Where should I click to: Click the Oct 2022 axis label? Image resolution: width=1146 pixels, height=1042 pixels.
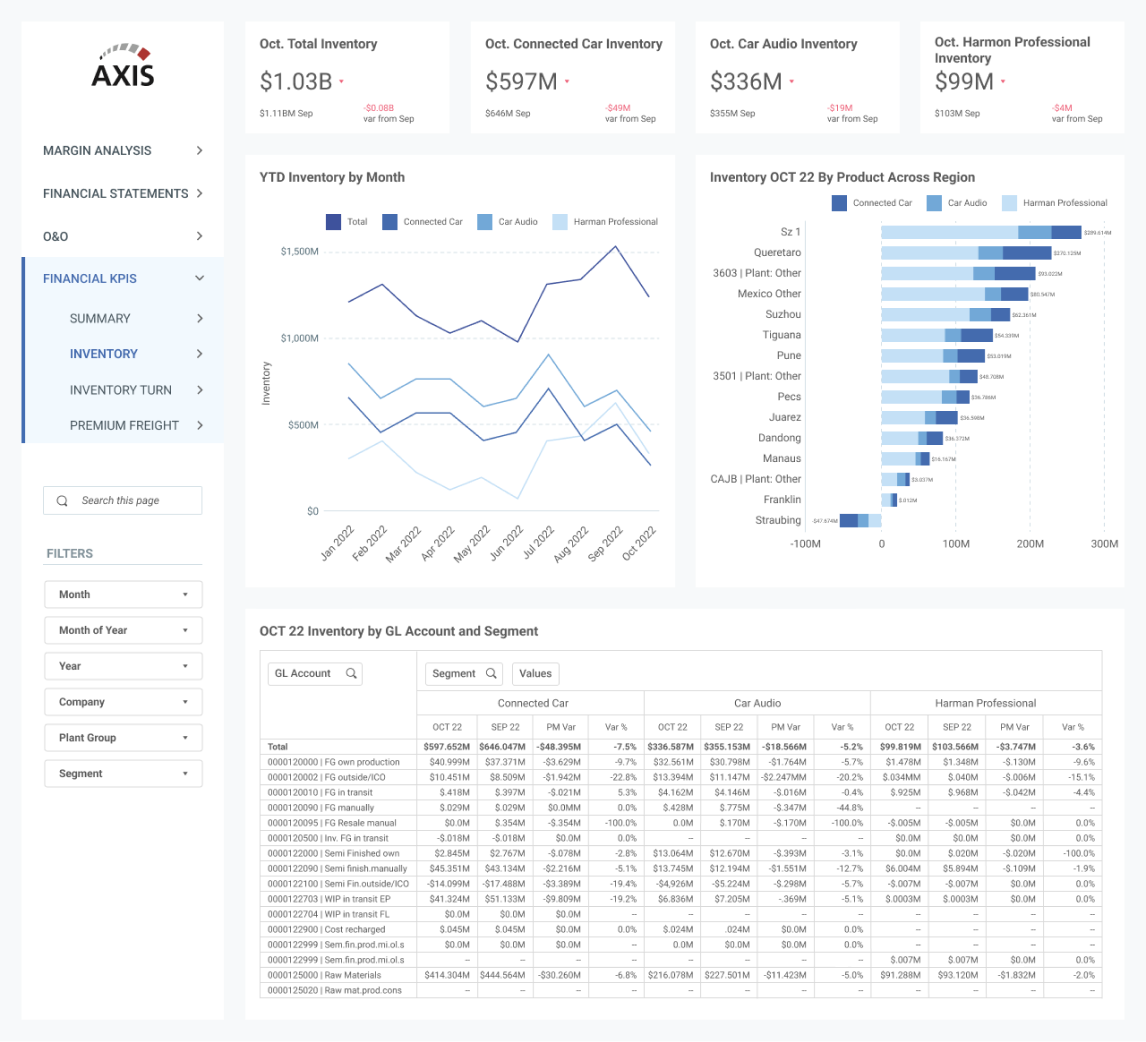pos(639,544)
